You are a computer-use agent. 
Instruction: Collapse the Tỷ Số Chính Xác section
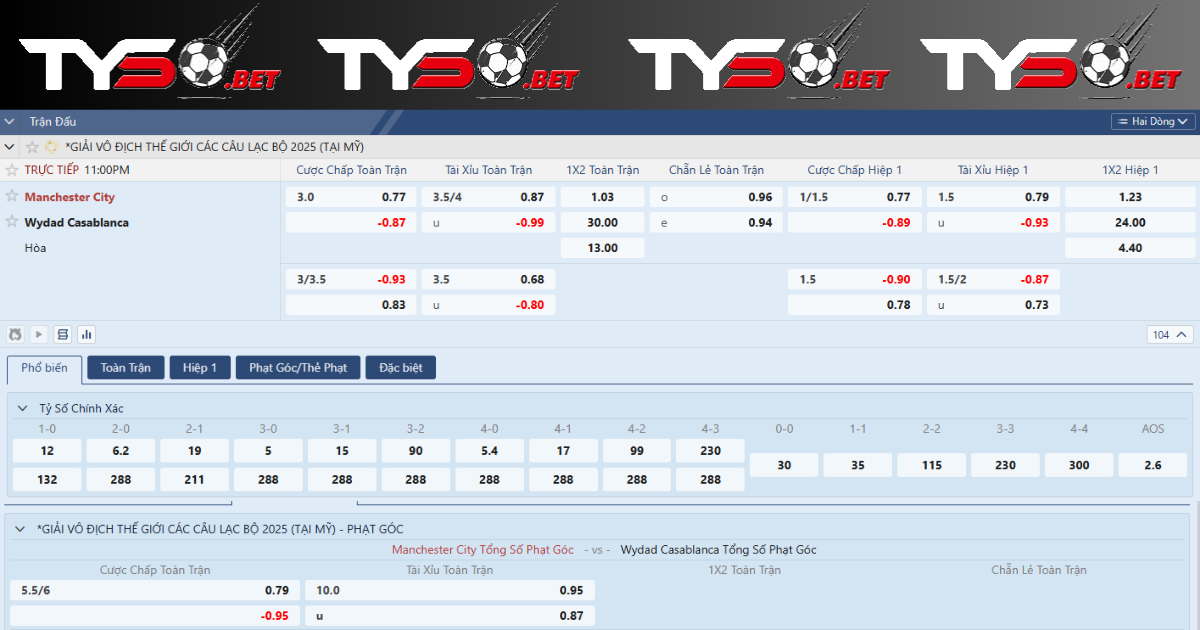(23, 408)
